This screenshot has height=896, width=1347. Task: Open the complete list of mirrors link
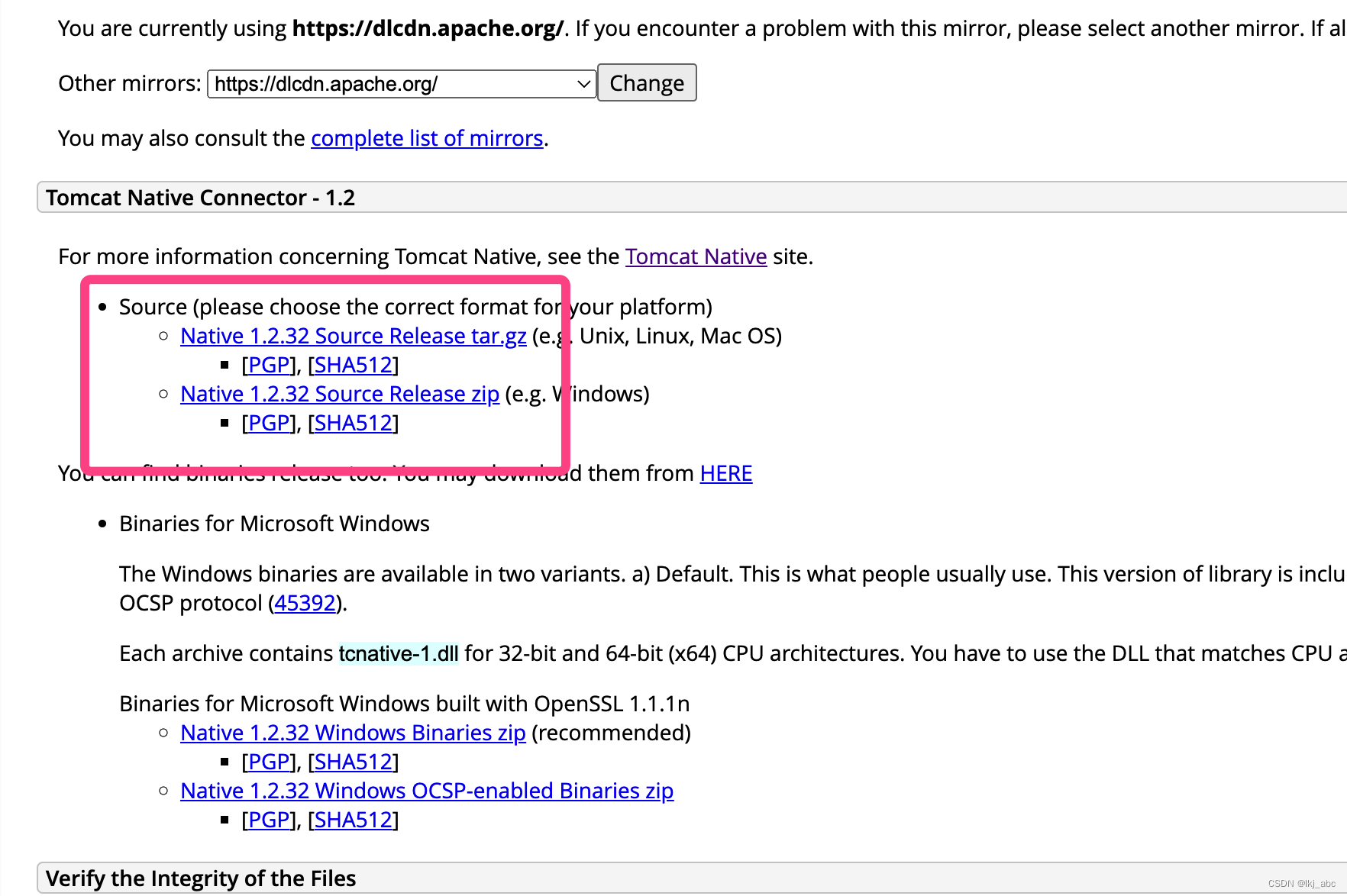pos(427,138)
